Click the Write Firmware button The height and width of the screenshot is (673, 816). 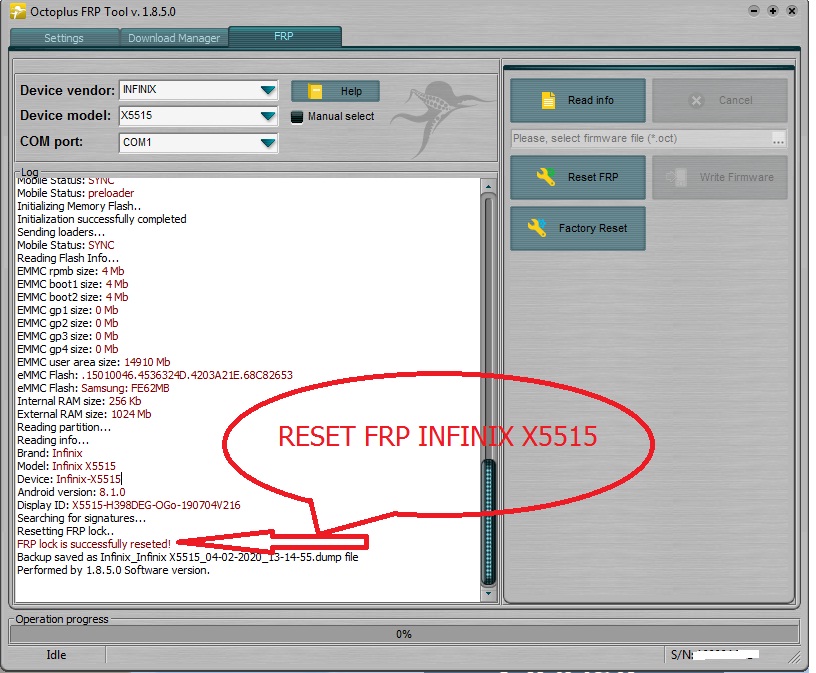720,177
